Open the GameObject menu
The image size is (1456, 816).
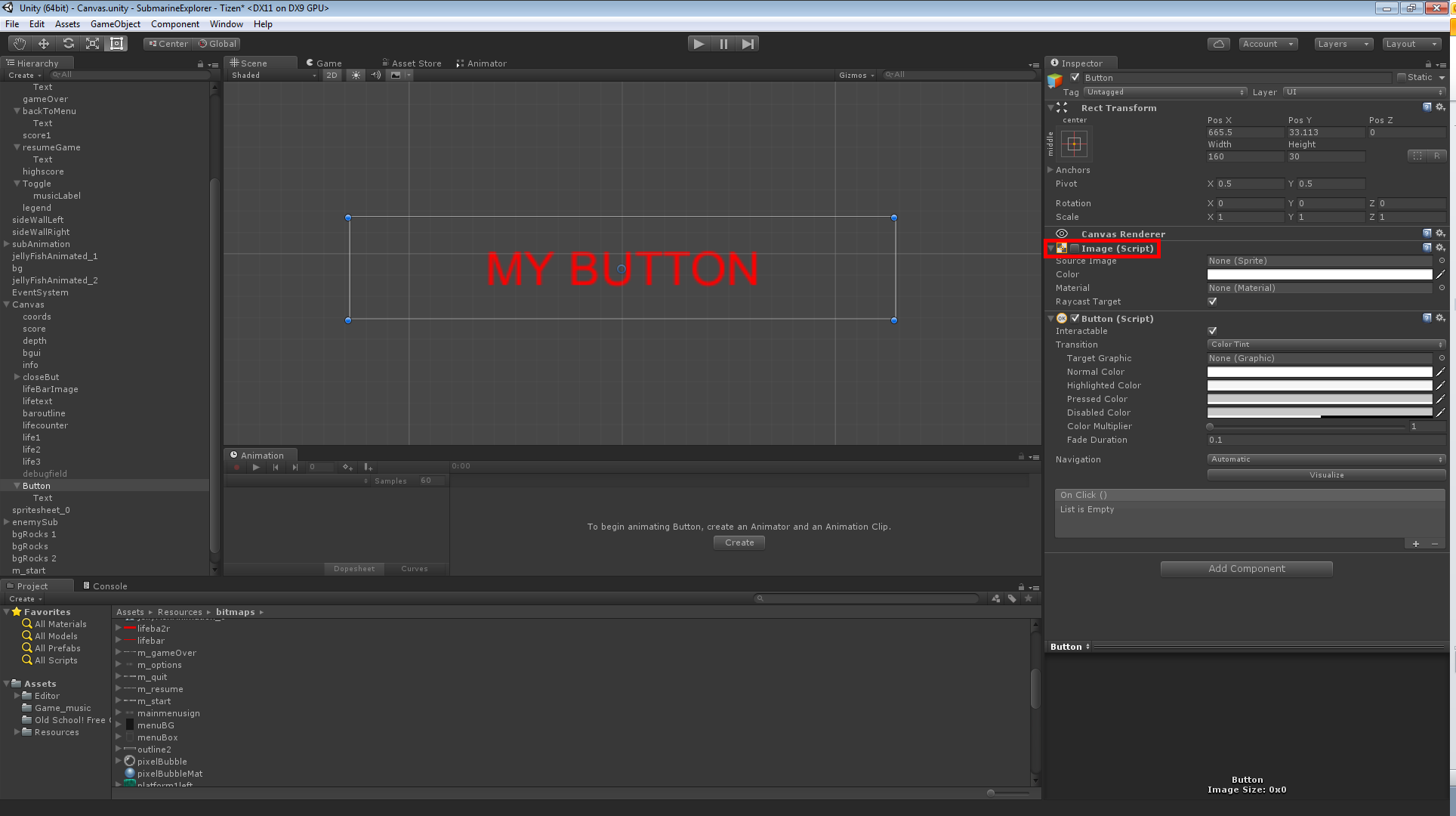115,24
